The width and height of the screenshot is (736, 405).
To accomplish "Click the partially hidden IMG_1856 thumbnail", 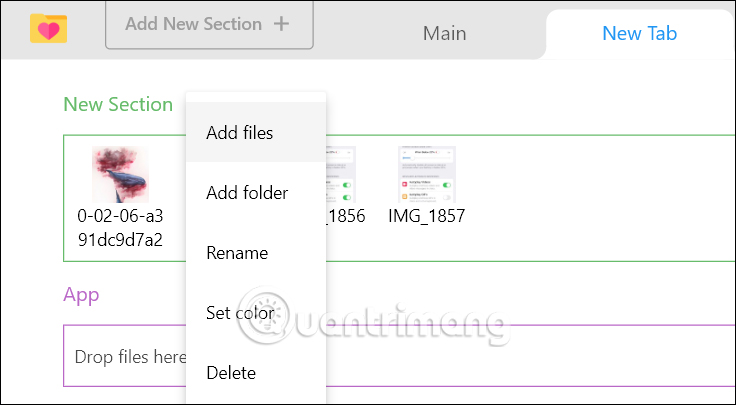I will click(342, 175).
